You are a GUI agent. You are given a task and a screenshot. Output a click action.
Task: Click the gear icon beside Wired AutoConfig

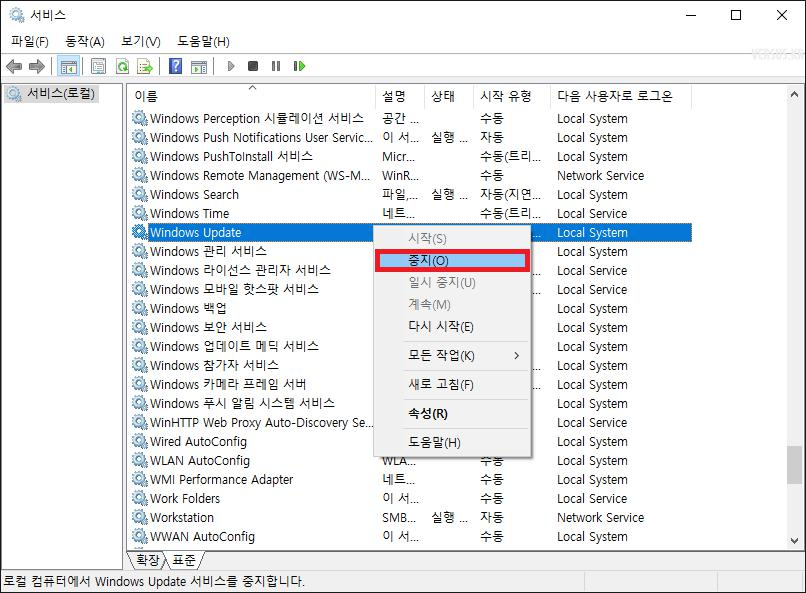point(139,441)
